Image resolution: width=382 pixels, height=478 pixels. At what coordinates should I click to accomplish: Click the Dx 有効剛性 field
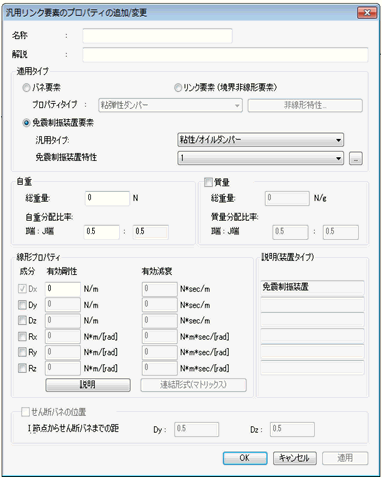(x=63, y=289)
